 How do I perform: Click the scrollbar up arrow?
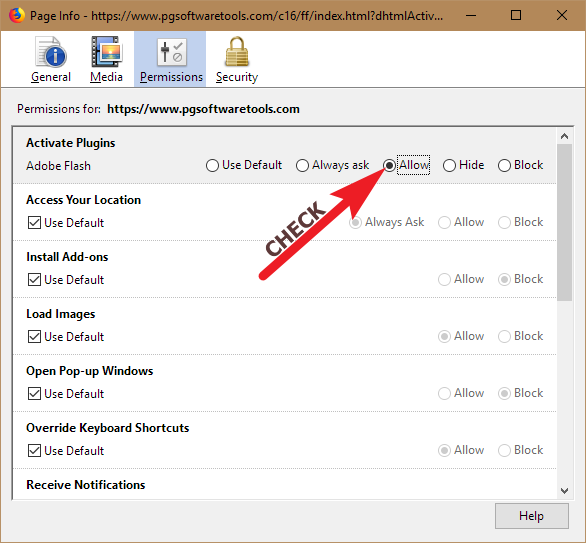[564, 136]
